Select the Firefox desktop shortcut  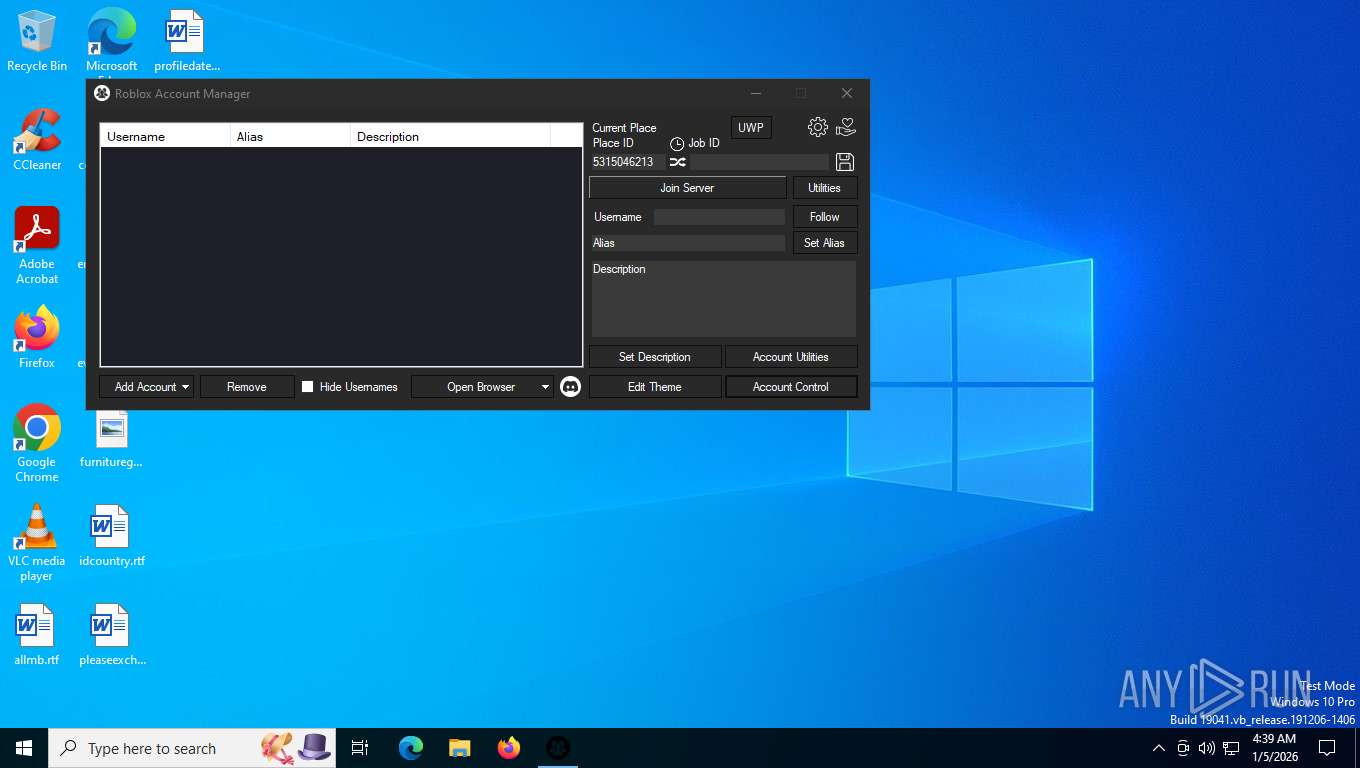click(37, 338)
